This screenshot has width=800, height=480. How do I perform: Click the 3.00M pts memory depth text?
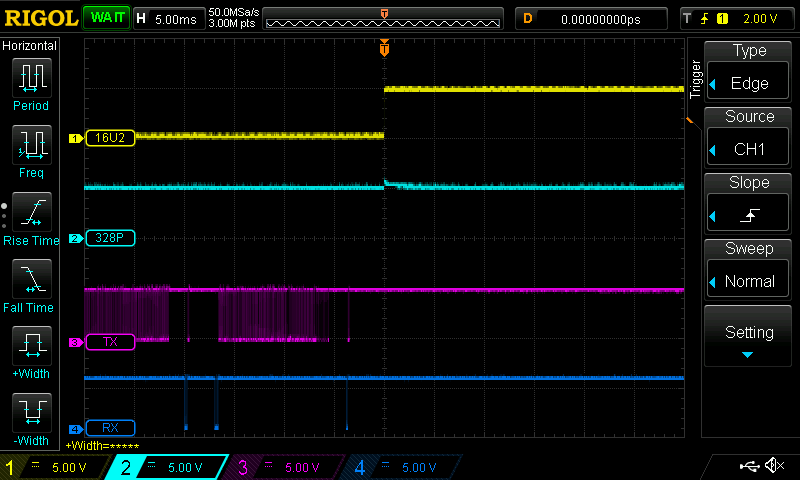(232, 23)
